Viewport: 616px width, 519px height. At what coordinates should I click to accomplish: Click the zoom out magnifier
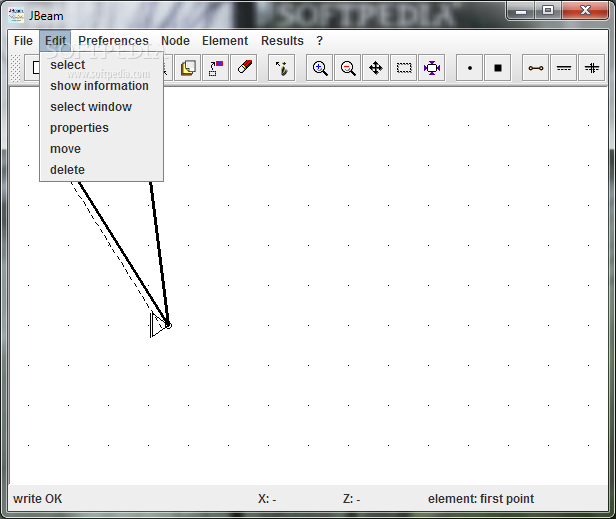[348, 68]
